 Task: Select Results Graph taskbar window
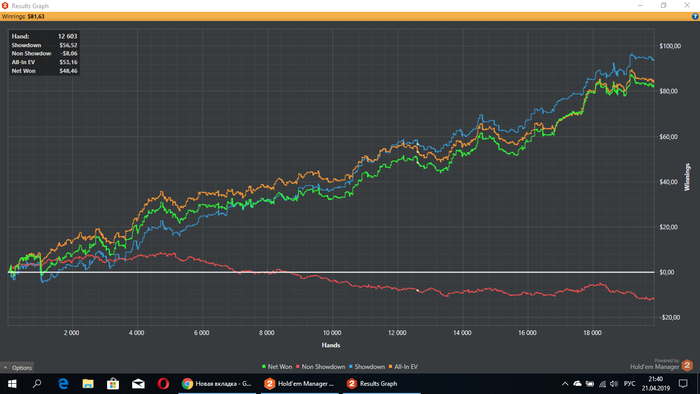[x=382, y=384]
